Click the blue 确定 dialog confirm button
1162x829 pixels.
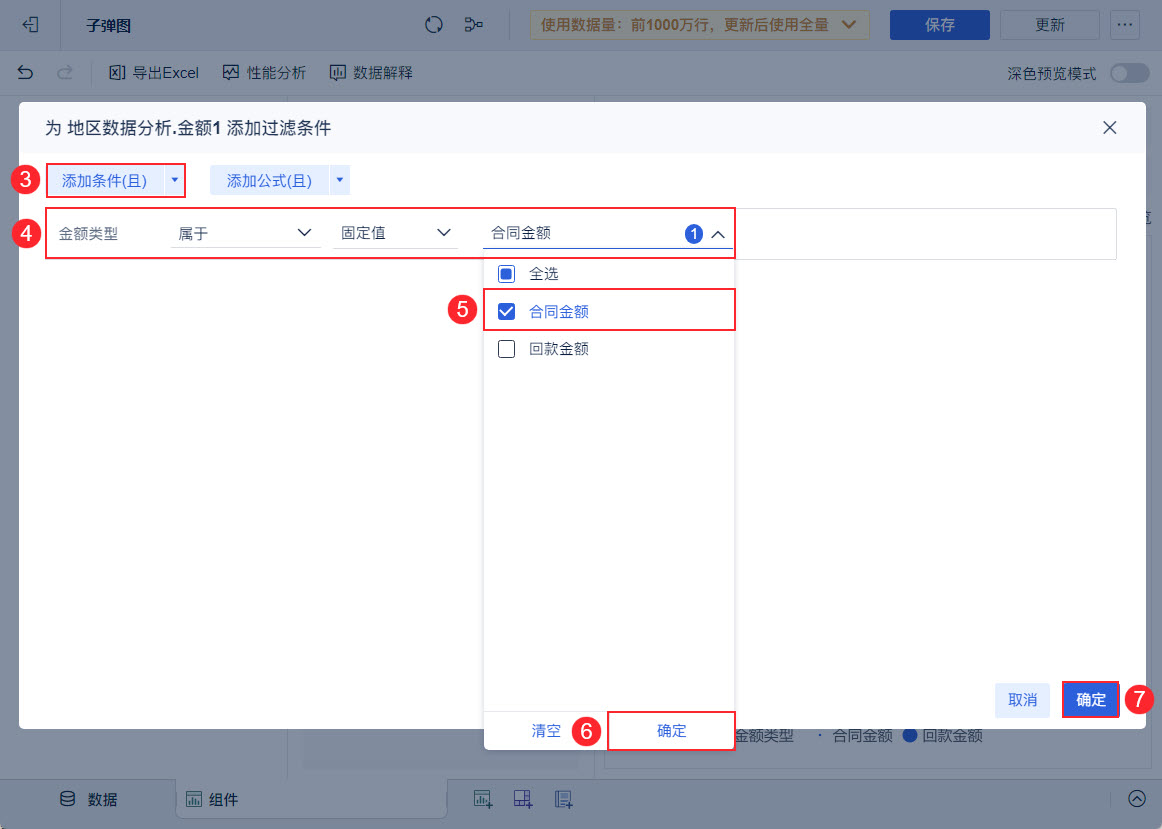click(x=1090, y=700)
